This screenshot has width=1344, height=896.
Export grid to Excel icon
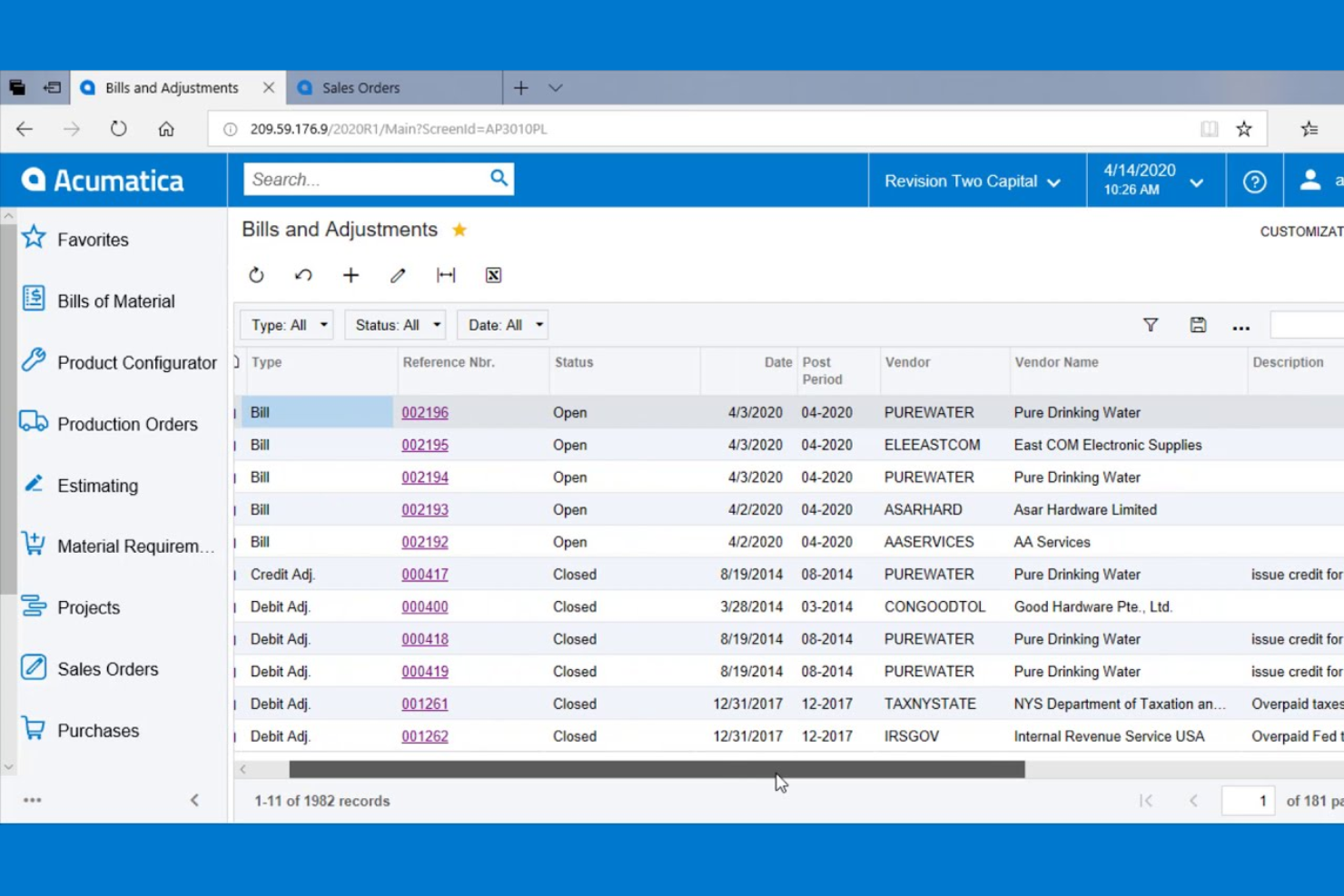pos(493,275)
